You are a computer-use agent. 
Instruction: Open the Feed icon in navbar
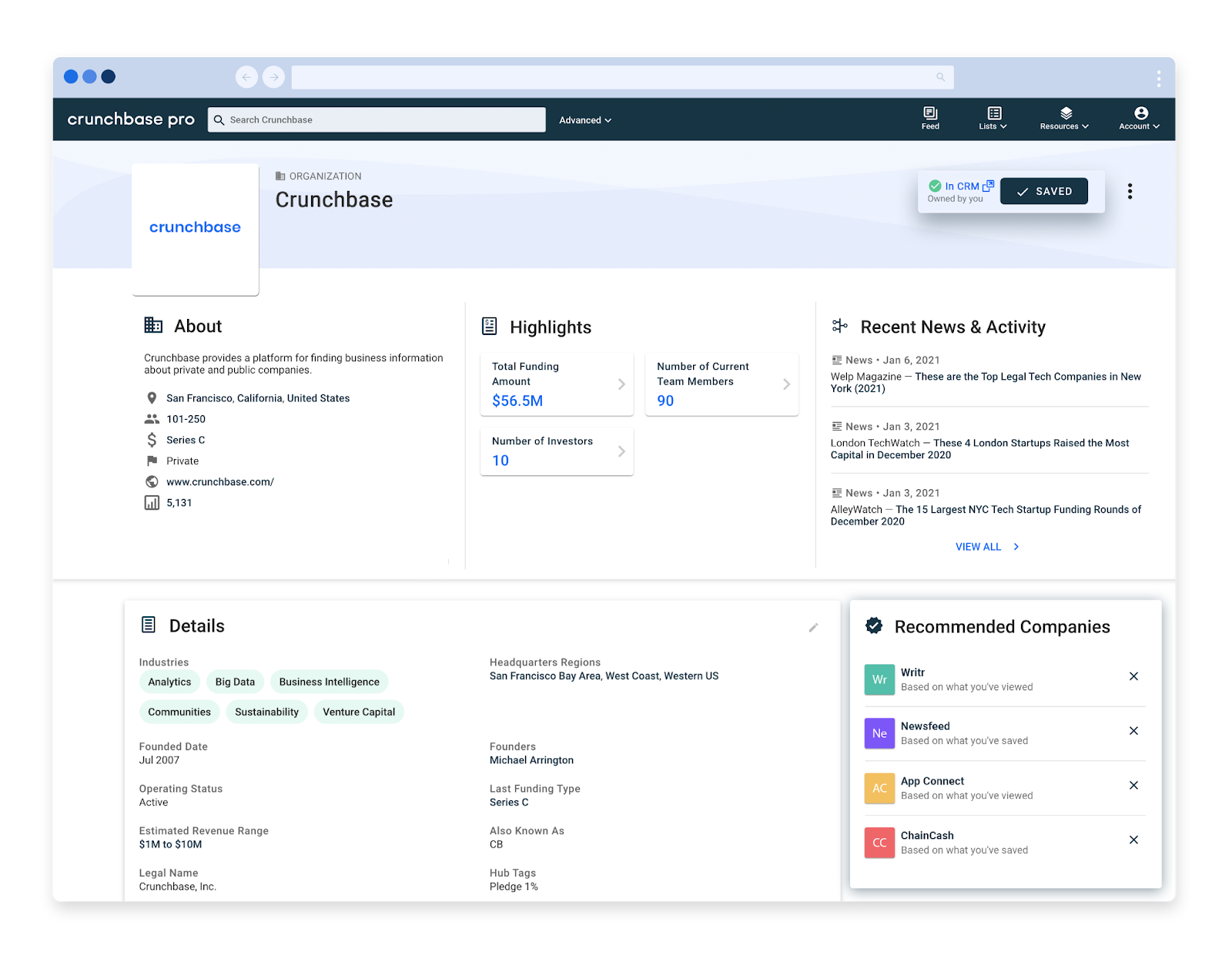tap(930, 119)
